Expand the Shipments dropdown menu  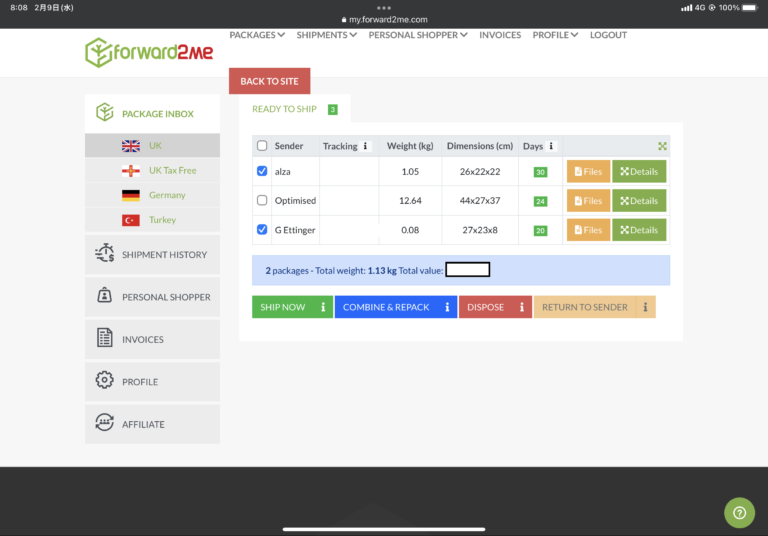327,35
